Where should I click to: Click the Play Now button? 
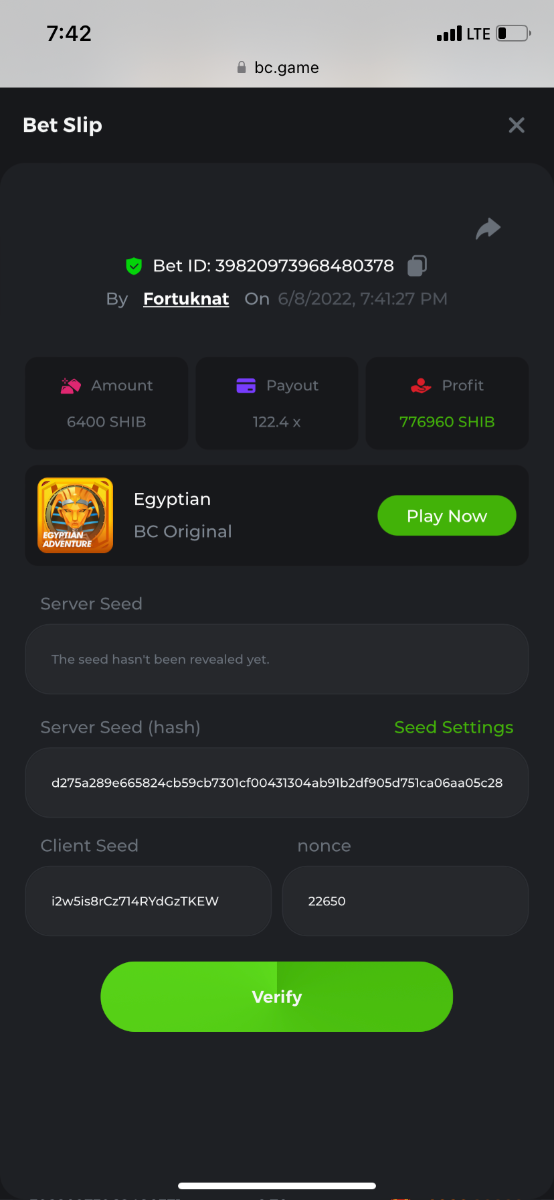point(446,516)
